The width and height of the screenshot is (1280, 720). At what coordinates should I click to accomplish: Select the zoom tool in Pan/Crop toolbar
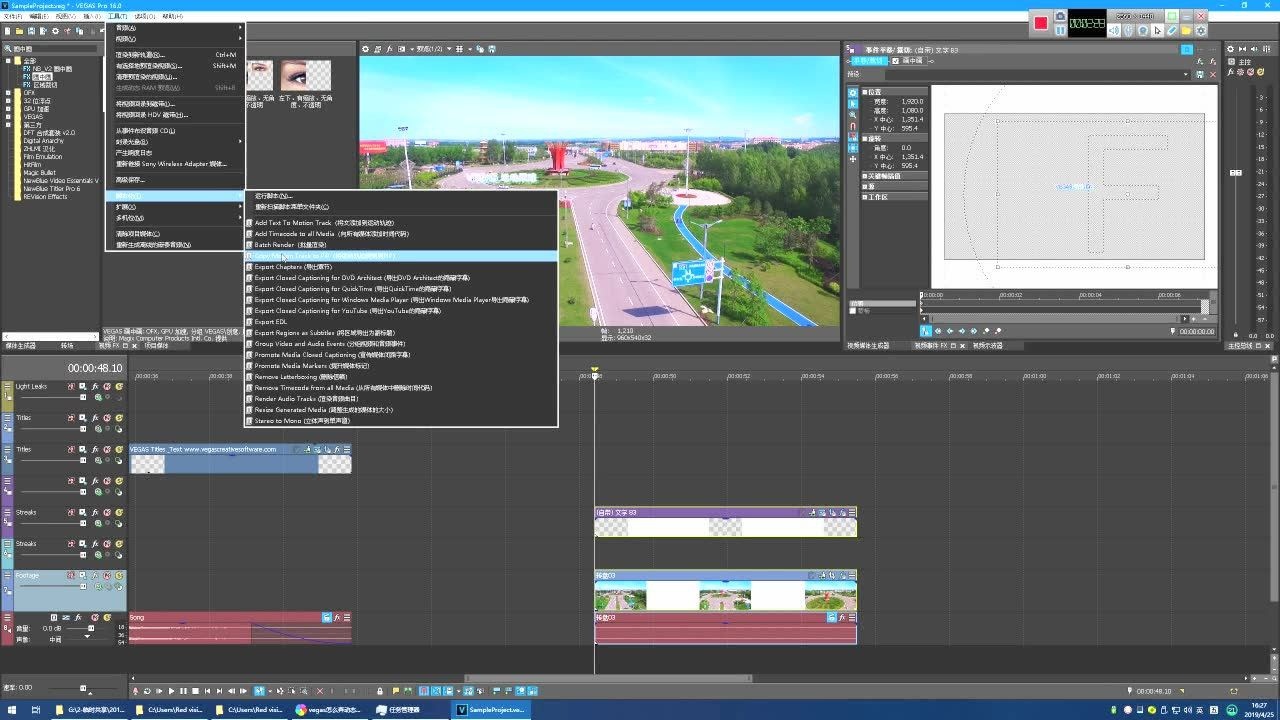[853, 114]
